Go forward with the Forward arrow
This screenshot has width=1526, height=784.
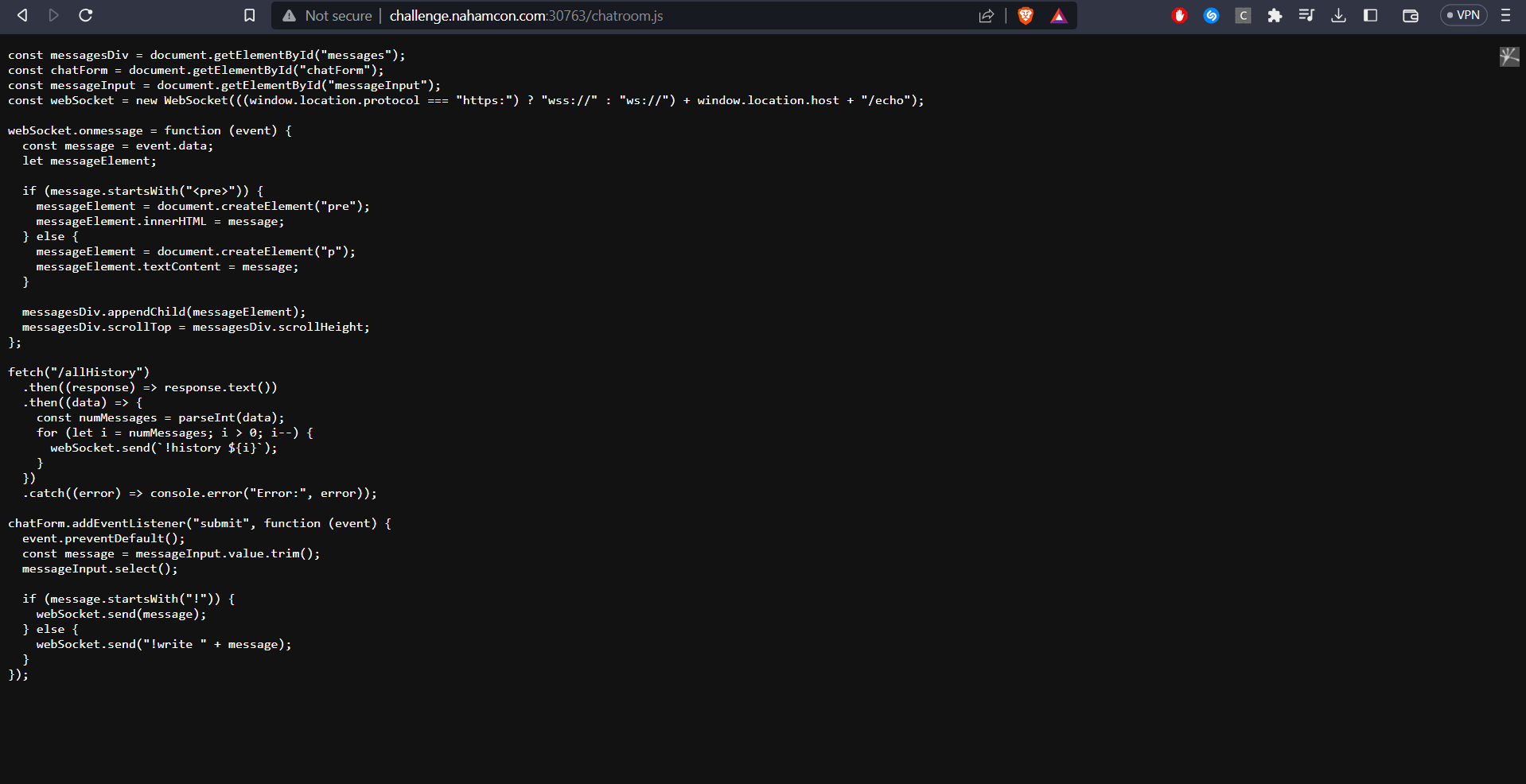point(53,15)
